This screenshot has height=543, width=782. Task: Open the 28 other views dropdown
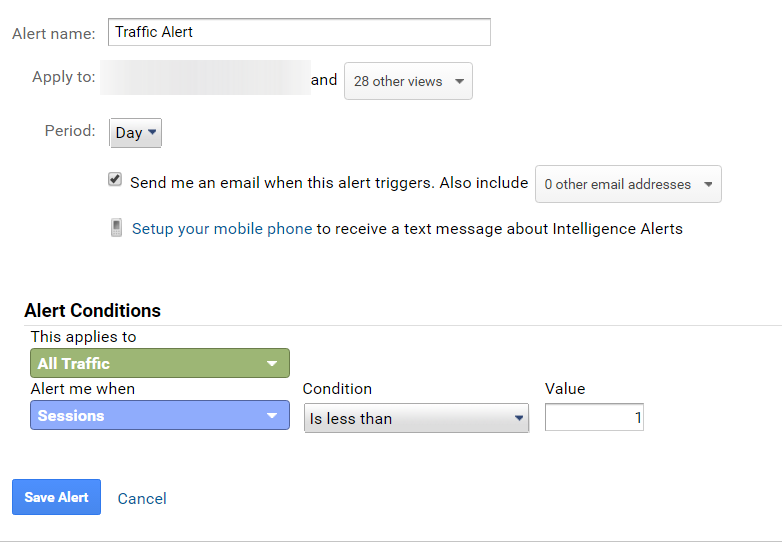[x=408, y=82]
